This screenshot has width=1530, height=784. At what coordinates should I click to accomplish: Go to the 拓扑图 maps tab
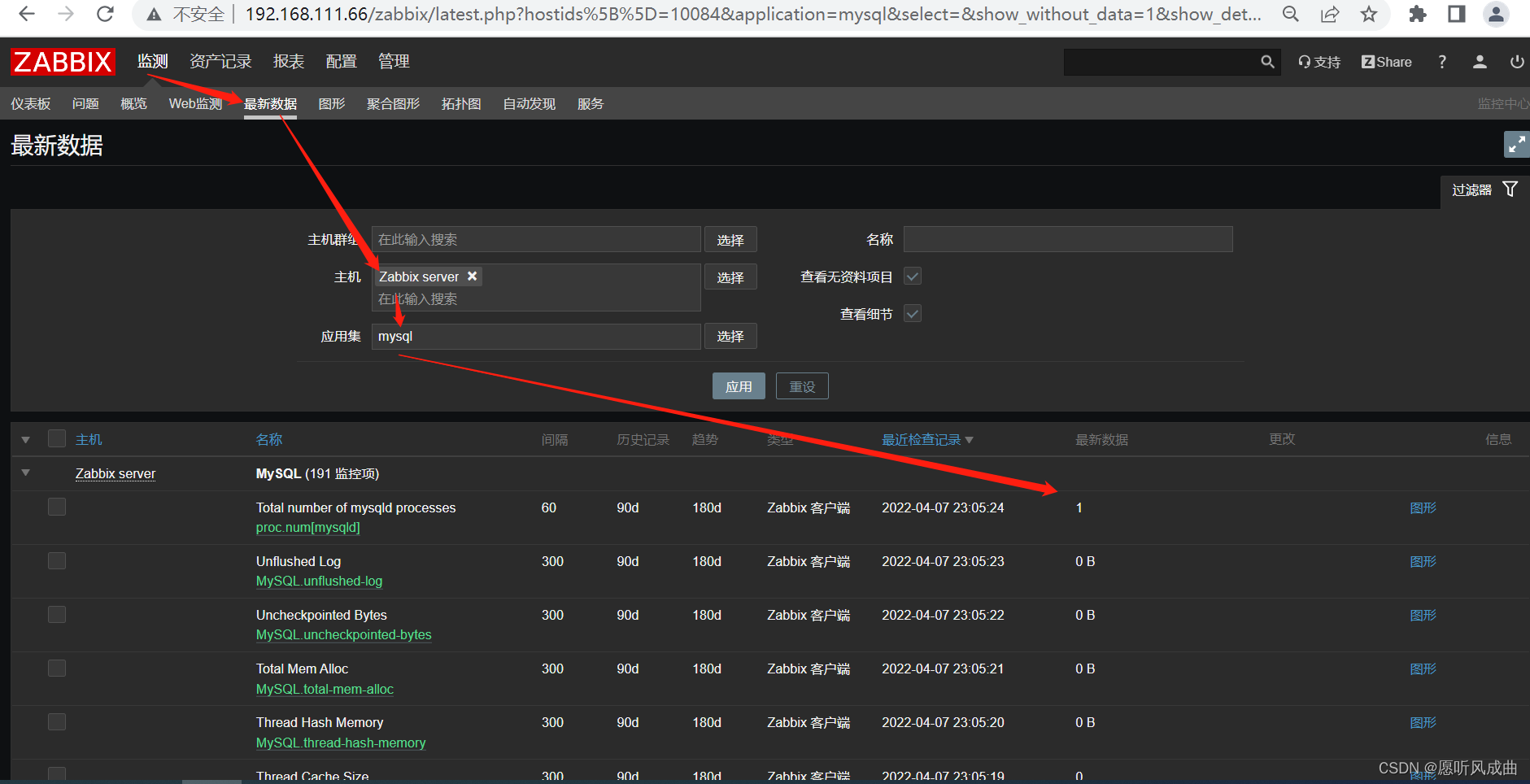461,103
